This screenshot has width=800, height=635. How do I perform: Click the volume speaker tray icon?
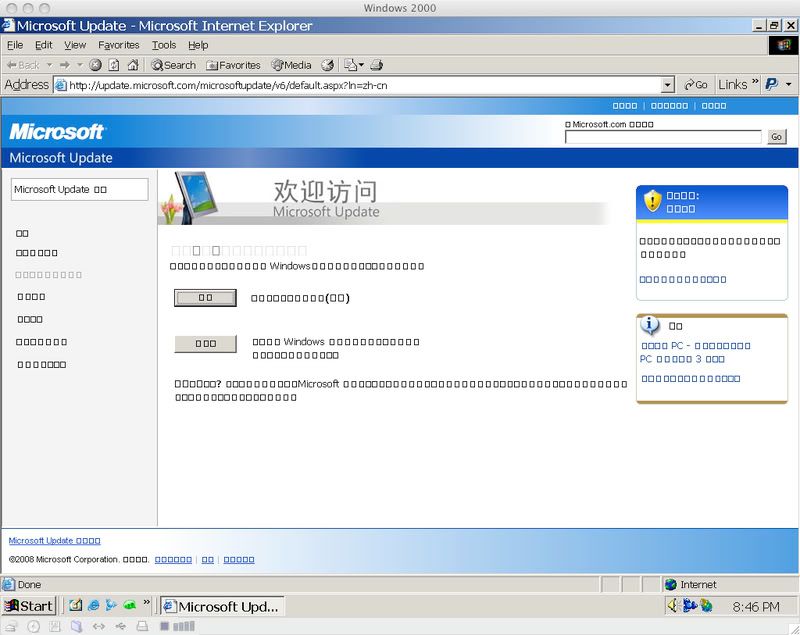click(673, 605)
